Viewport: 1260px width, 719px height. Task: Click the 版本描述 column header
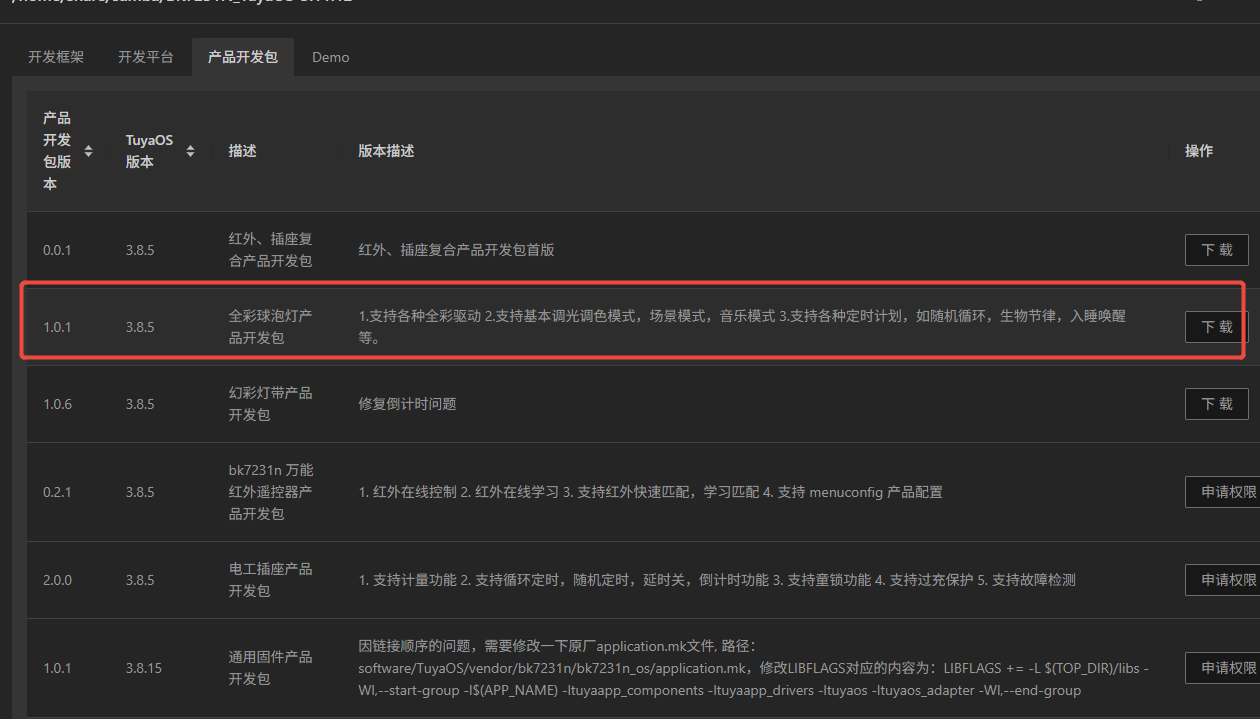(386, 151)
